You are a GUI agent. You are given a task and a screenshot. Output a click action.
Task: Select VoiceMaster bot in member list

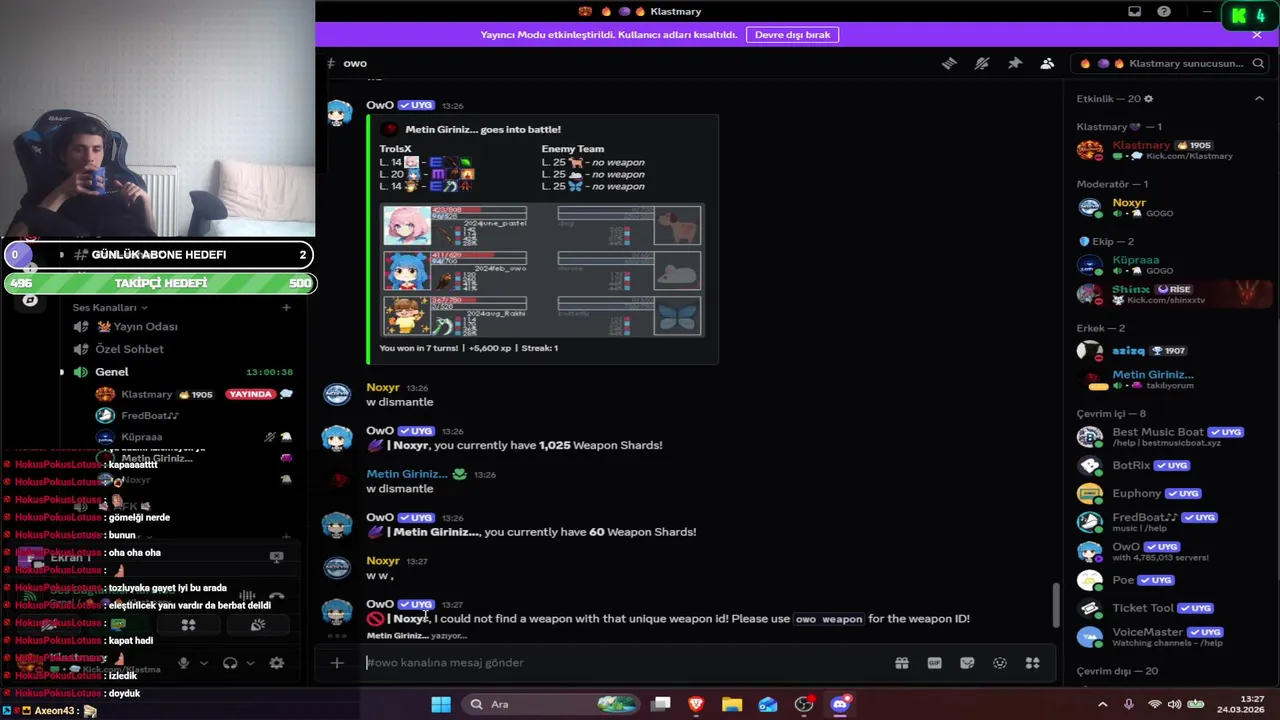(x=1168, y=636)
